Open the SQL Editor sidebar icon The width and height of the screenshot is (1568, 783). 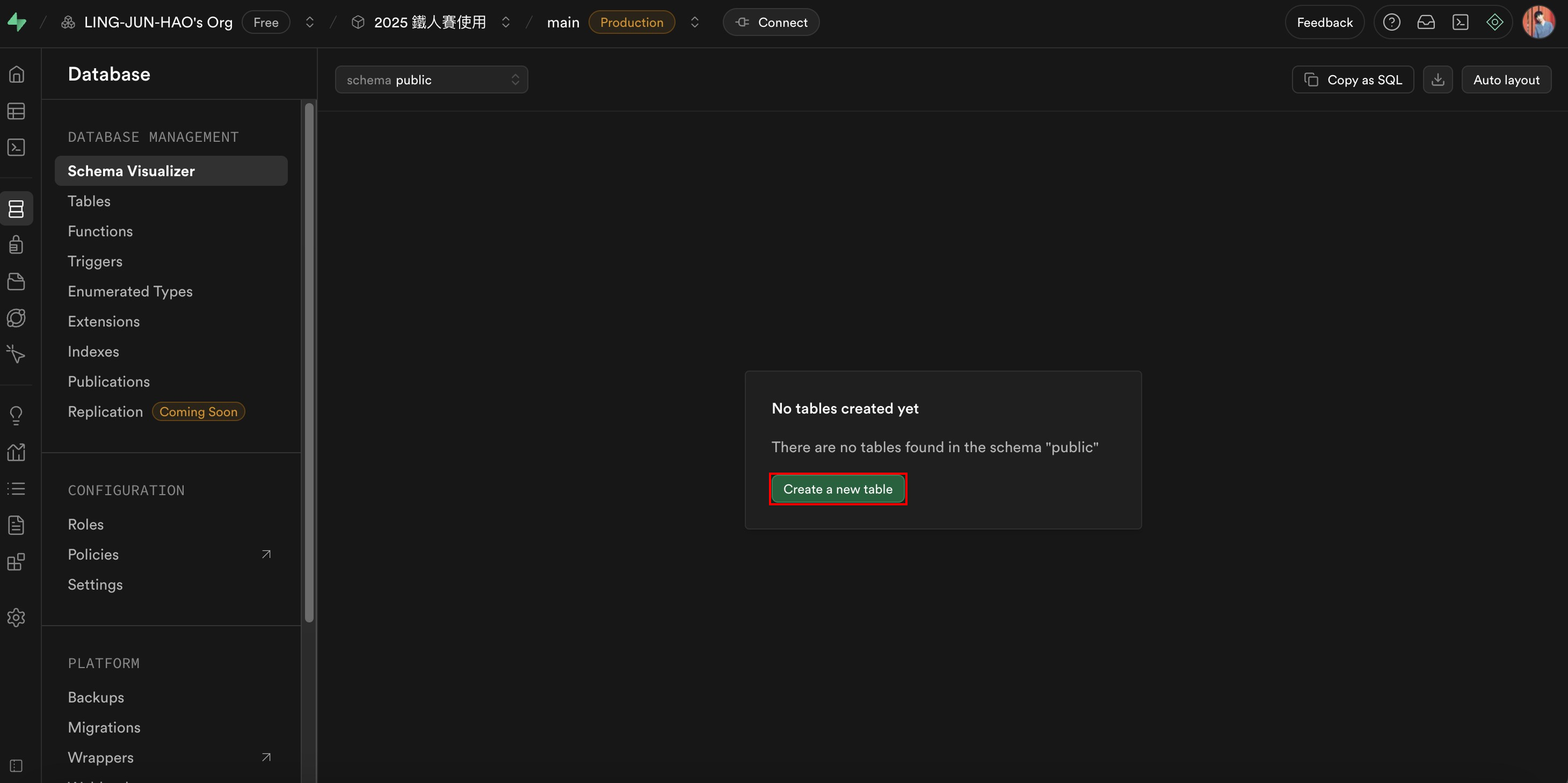coord(17,147)
